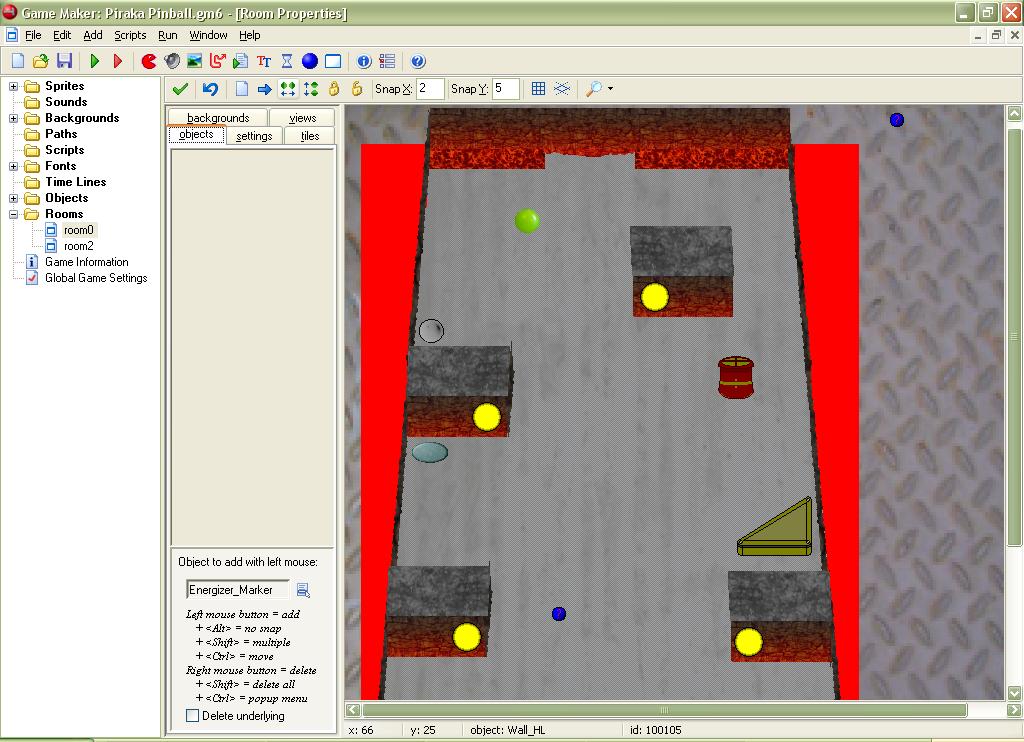Unlock all instances with the open padlock

pos(357,88)
